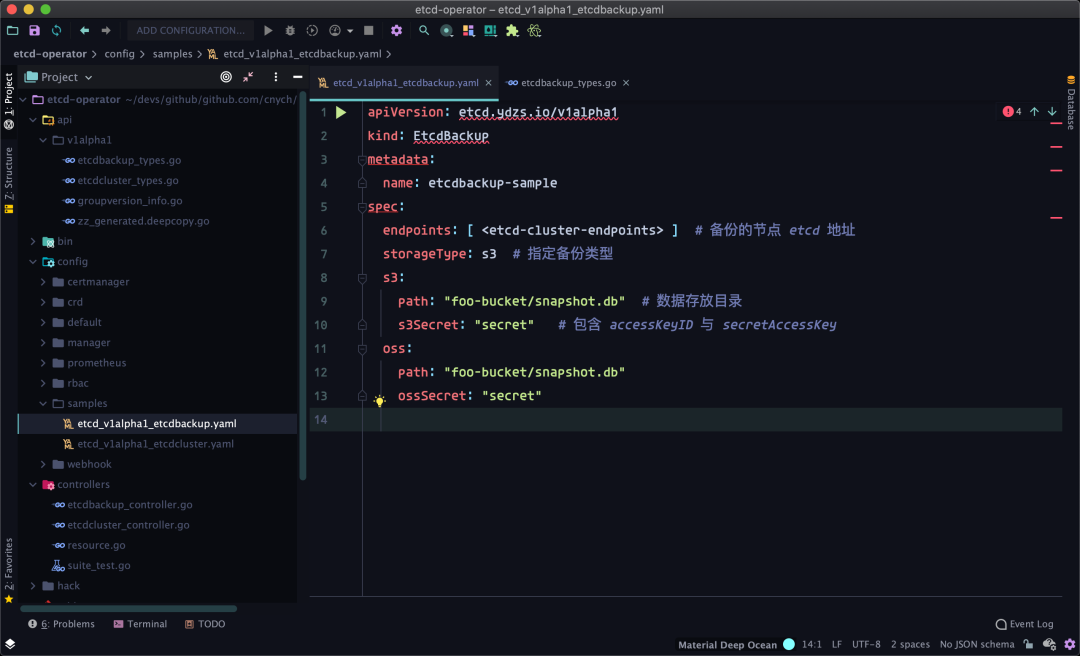This screenshot has width=1080, height=656.
Task: Run the file using the gutter arrow on line 1
Action: pyautogui.click(x=341, y=113)
